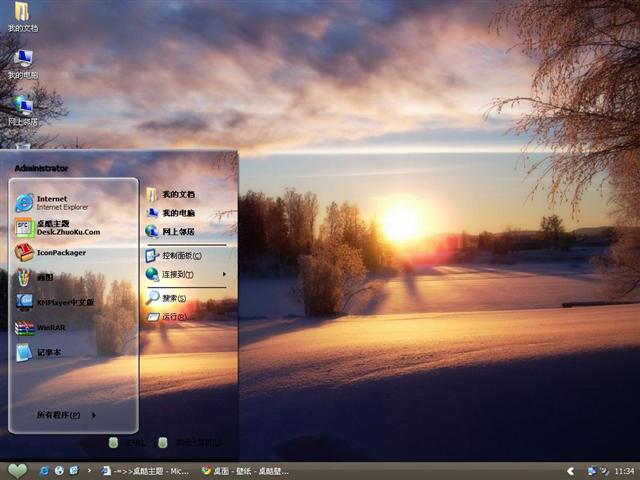Click the 我的电脑 icon on the desktop
The width and height of the screenshot is (640, 480).
coord(22,62)
